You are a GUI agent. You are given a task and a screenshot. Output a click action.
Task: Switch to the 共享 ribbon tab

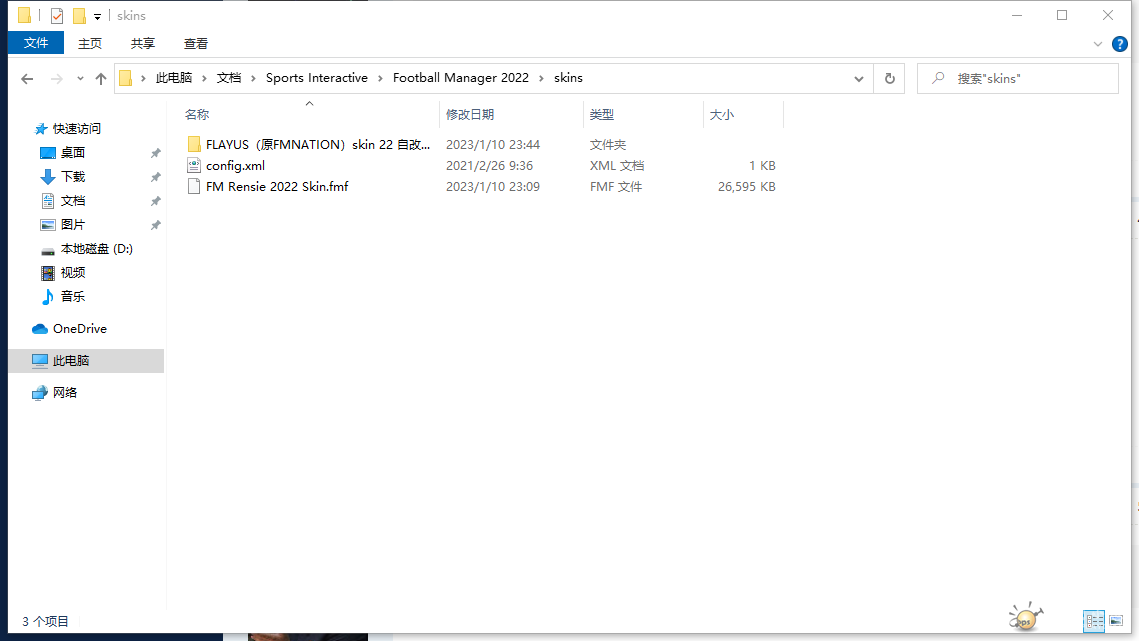(x=142, y=44)
